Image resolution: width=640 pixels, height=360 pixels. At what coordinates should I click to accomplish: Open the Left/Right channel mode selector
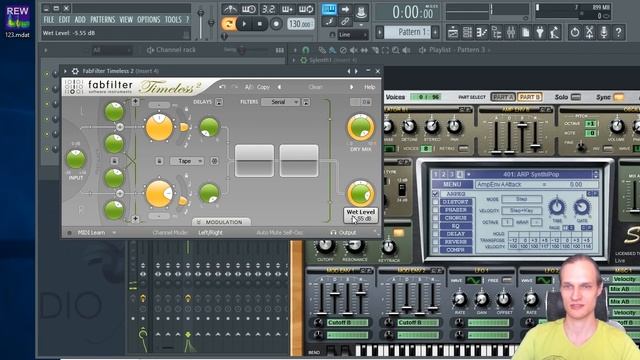[x=210, y=232]
